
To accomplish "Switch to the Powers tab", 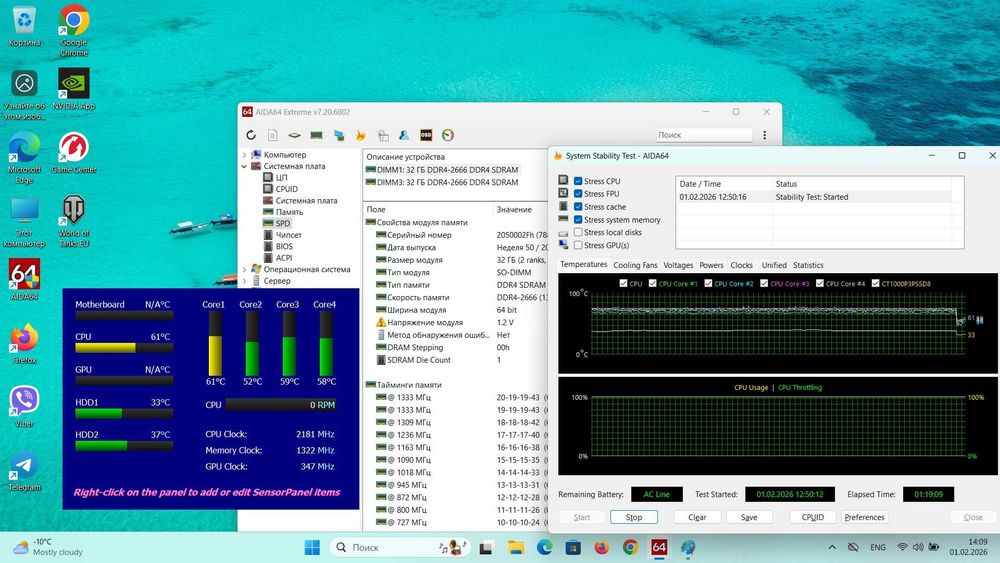I will (x=711, y=265).
